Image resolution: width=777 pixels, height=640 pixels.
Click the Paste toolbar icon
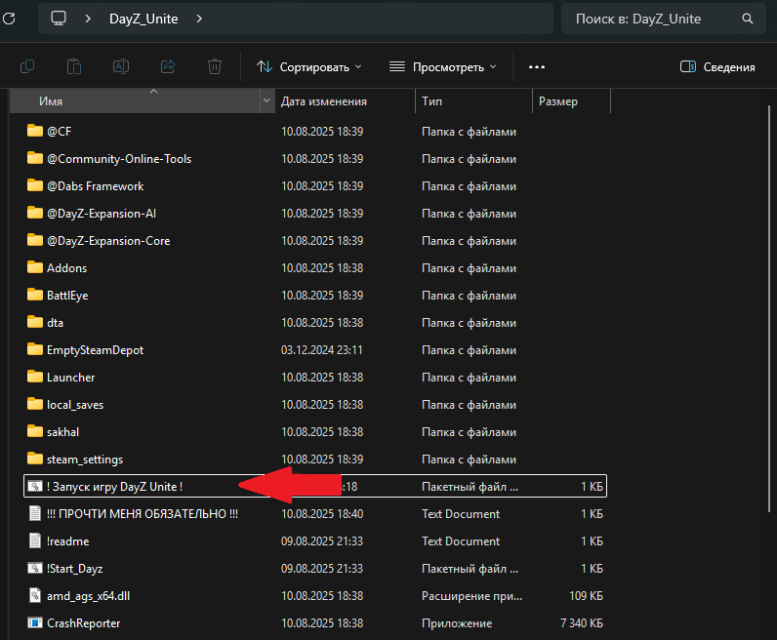point(74,66)
